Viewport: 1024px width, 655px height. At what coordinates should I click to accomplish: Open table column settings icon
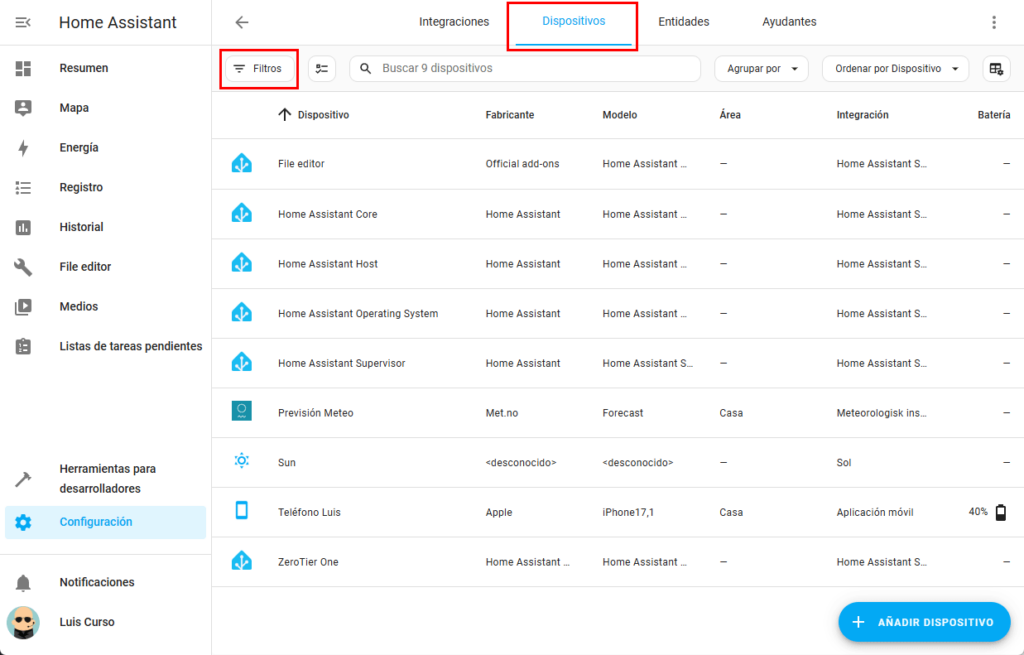(x=995, y=68)
